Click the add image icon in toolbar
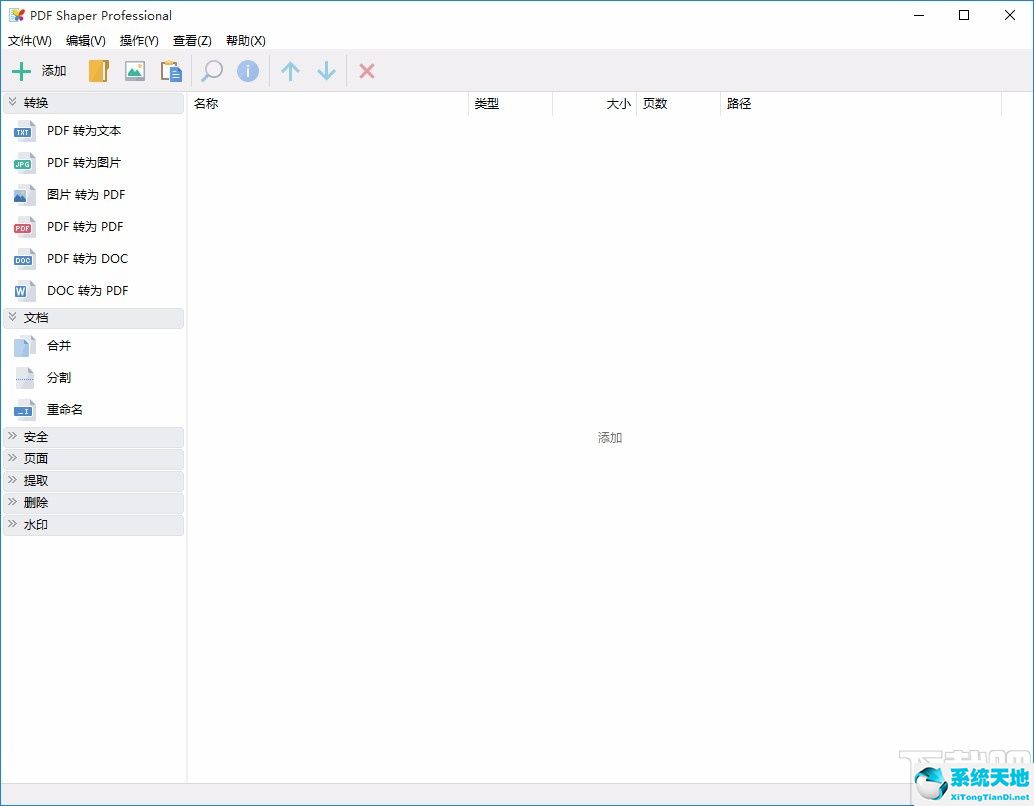 (135, 71)
